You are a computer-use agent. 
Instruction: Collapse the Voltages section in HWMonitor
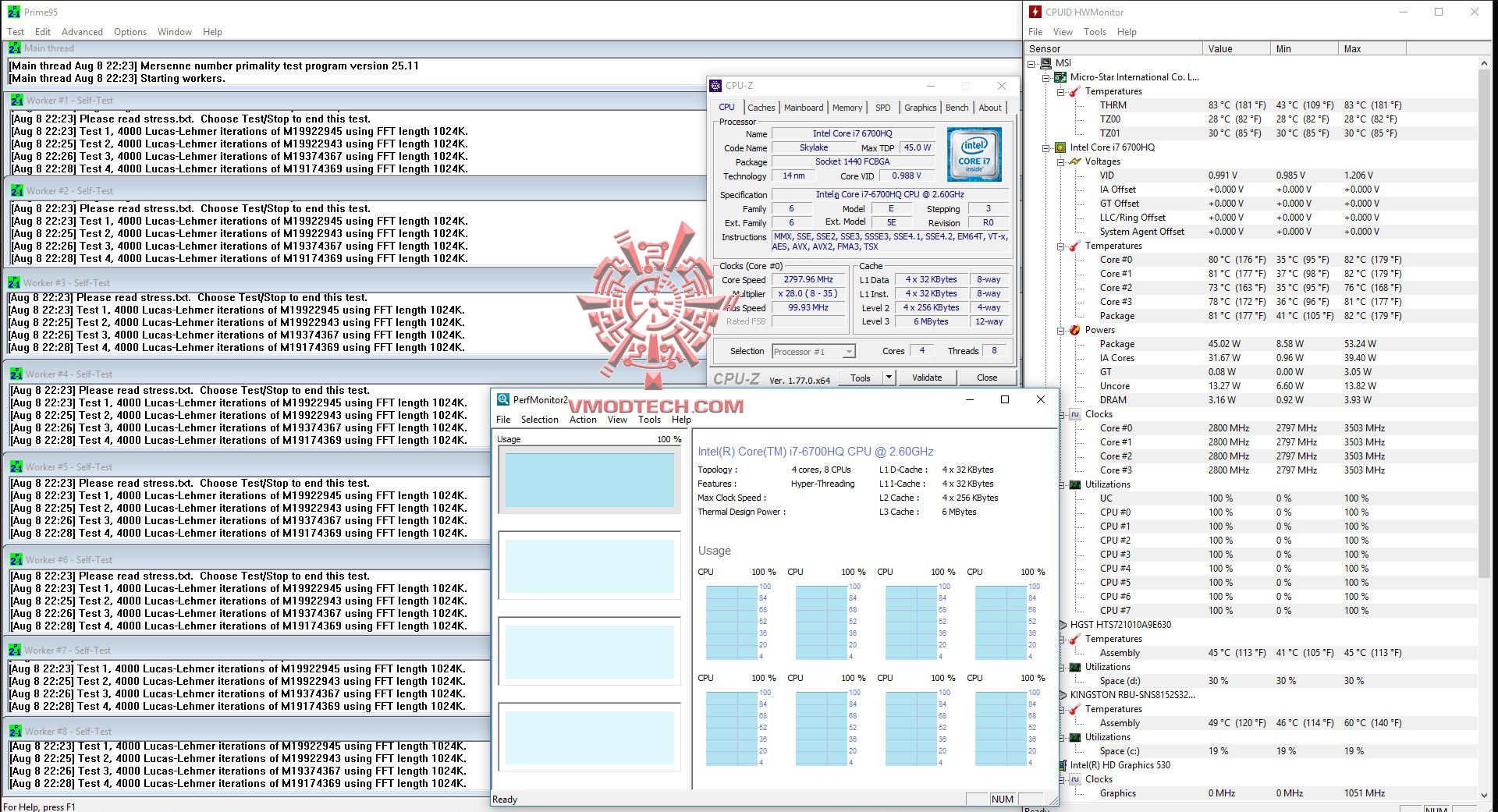pos(1061,161)
